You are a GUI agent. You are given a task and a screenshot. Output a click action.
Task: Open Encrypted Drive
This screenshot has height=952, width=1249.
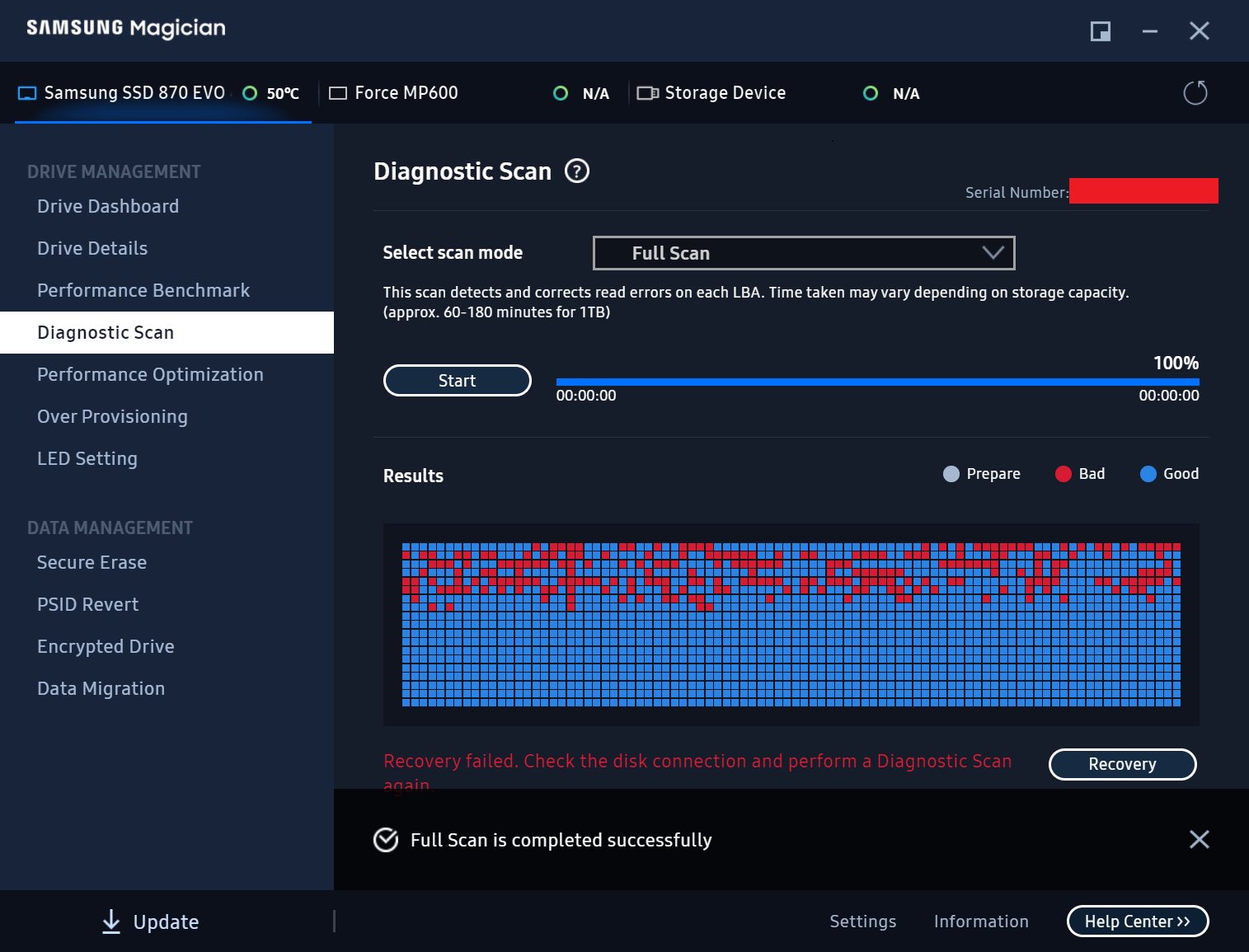click(106, 646)
